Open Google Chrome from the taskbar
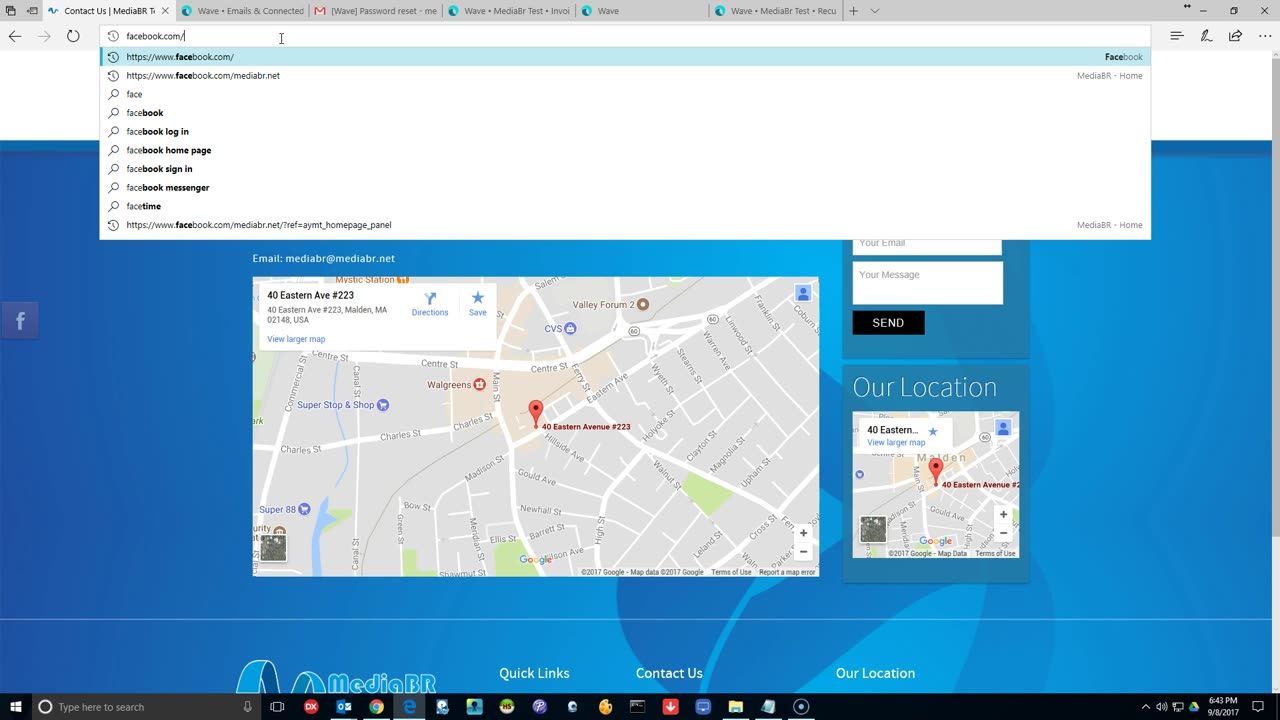The width and height of the screenshot is (1280, 720). (x=376, y=707)
